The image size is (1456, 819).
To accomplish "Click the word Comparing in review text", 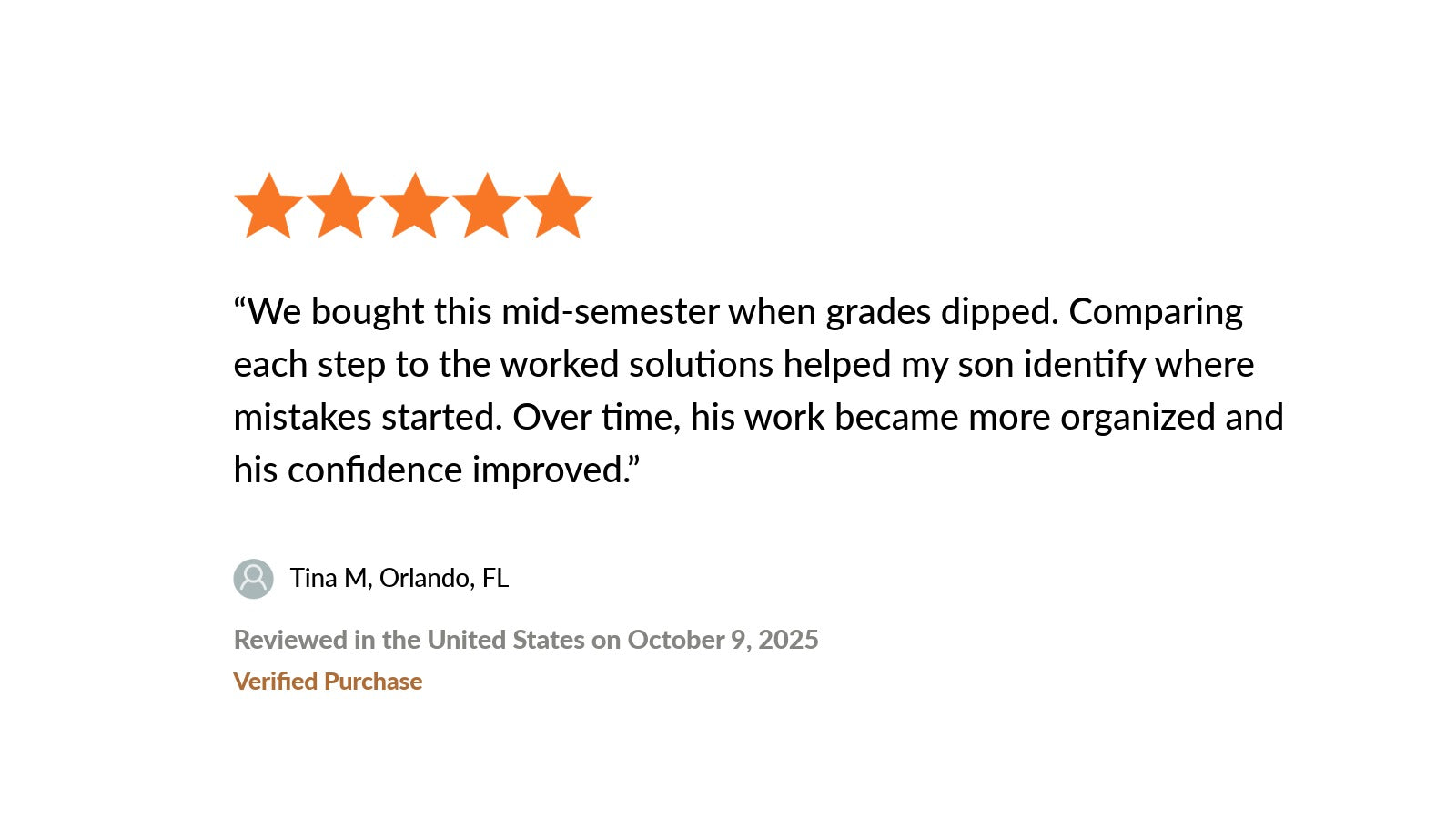I will [x=1156, y=312].
